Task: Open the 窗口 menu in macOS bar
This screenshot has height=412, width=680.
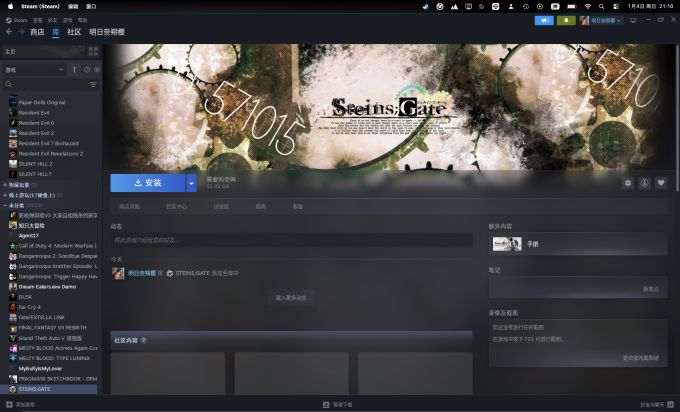Action: pos(91,7)
